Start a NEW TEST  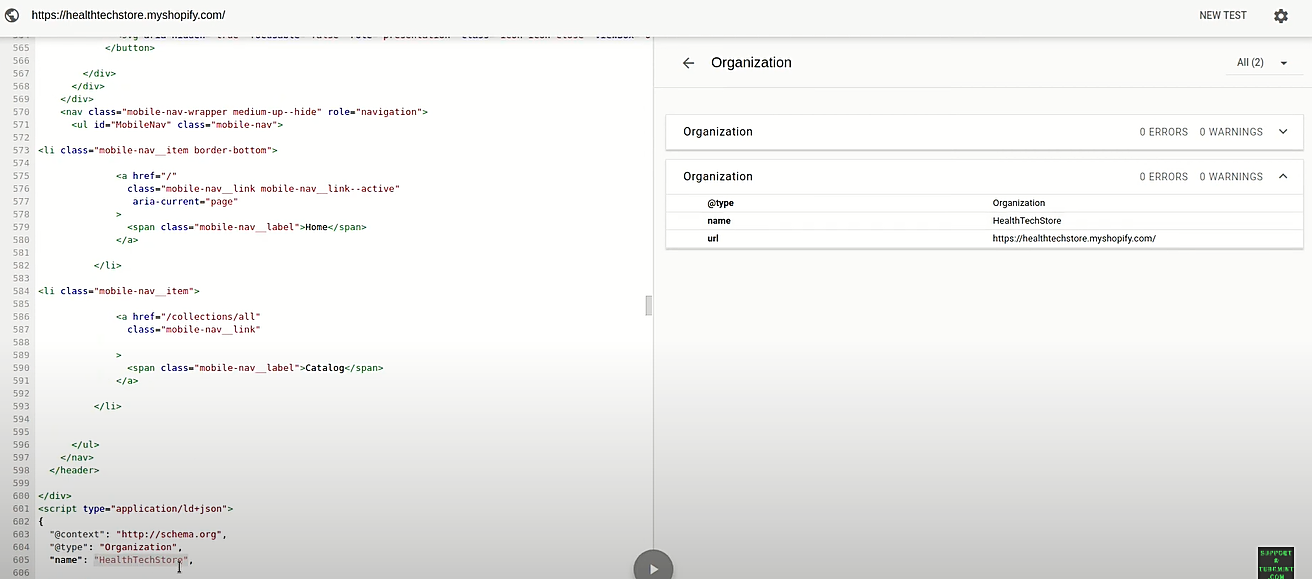tap(1222, 16)
